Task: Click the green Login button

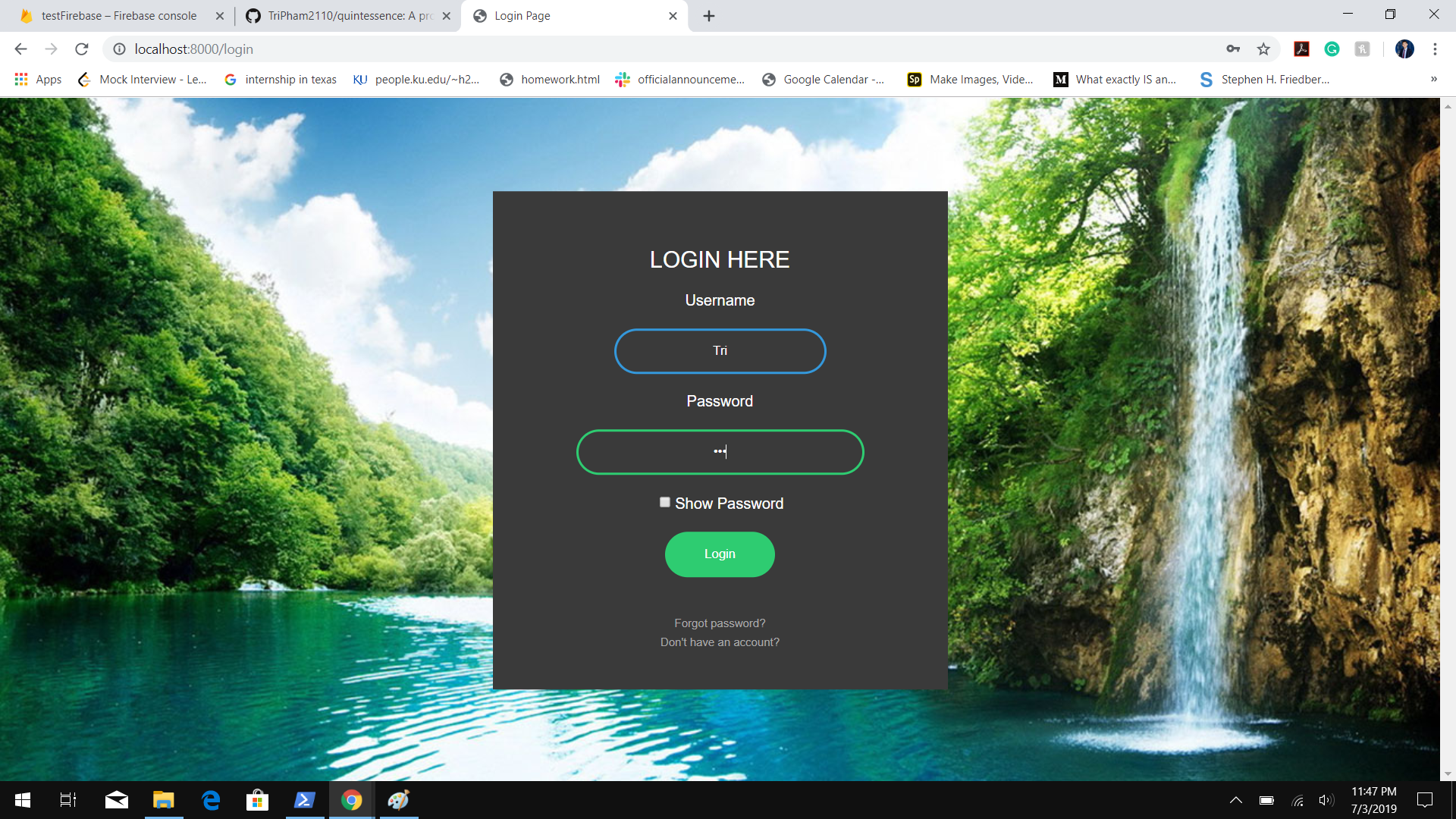Action: 720,554
